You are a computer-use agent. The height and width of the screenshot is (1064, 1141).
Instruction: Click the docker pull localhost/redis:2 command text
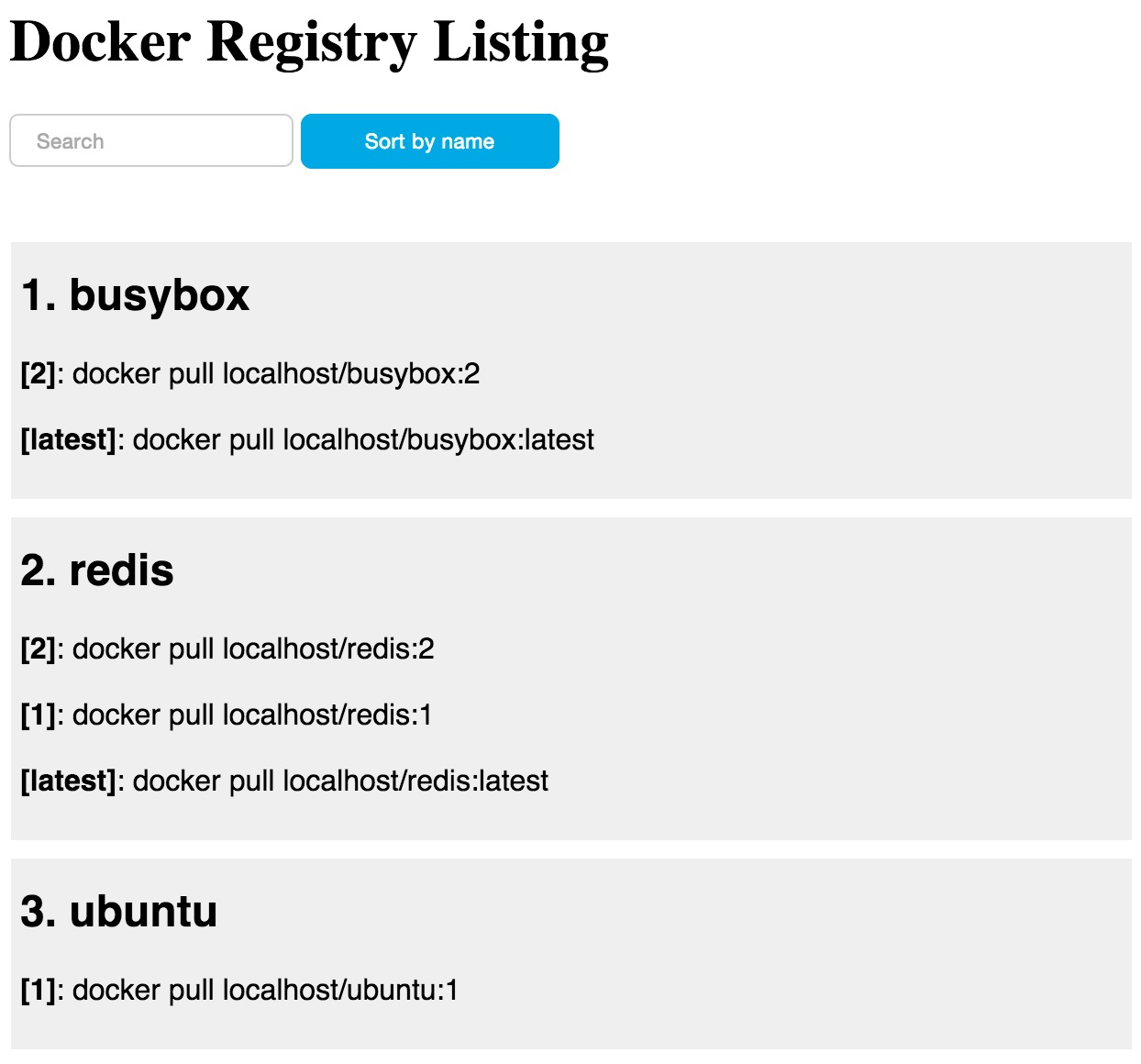coord(253,649)
